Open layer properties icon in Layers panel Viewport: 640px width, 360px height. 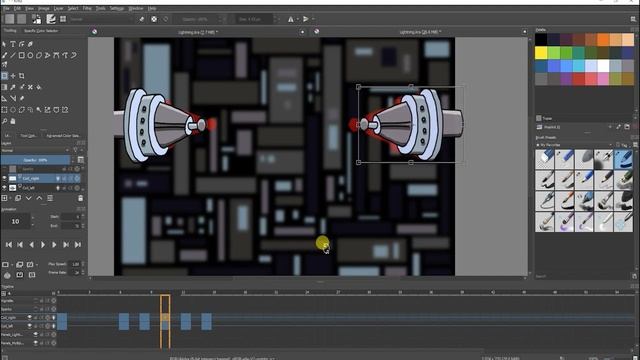point(50,198)
